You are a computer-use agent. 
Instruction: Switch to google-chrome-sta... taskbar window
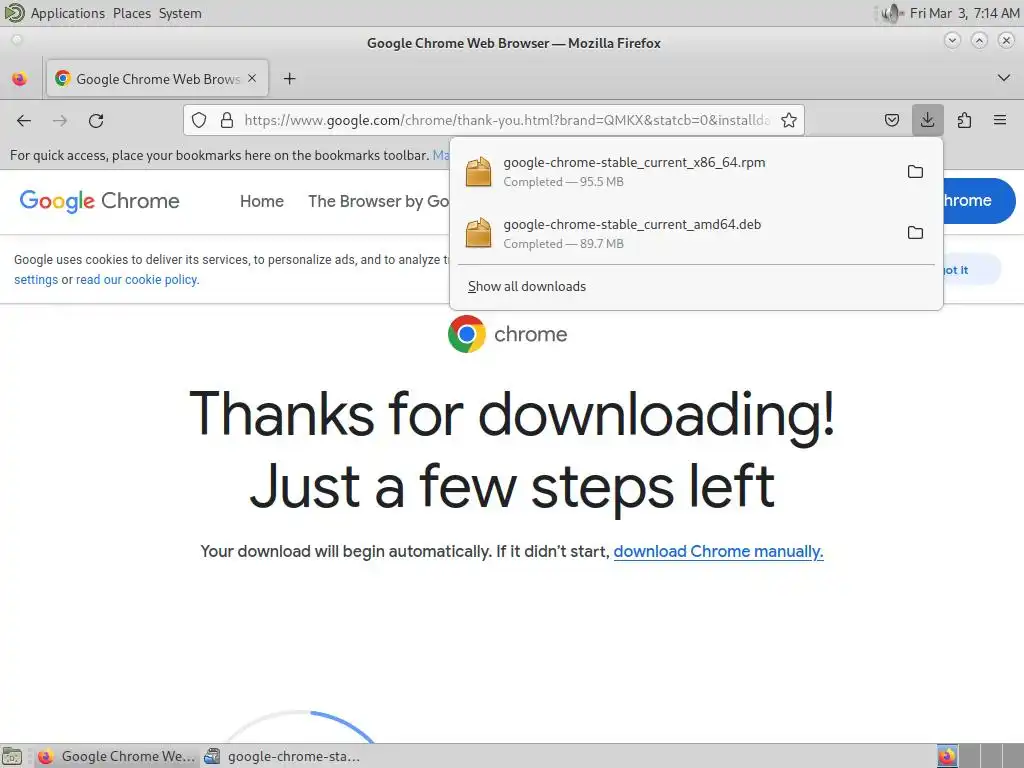pos(282,756)
